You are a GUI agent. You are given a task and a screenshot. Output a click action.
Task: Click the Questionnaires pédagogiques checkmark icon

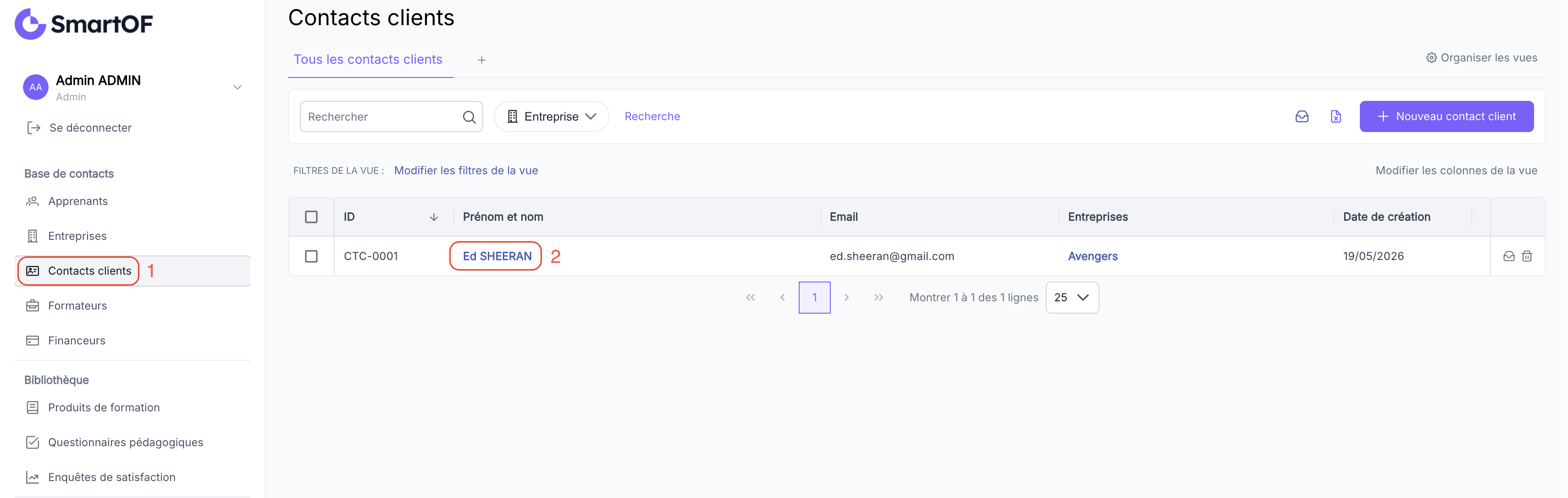point(32,443)
